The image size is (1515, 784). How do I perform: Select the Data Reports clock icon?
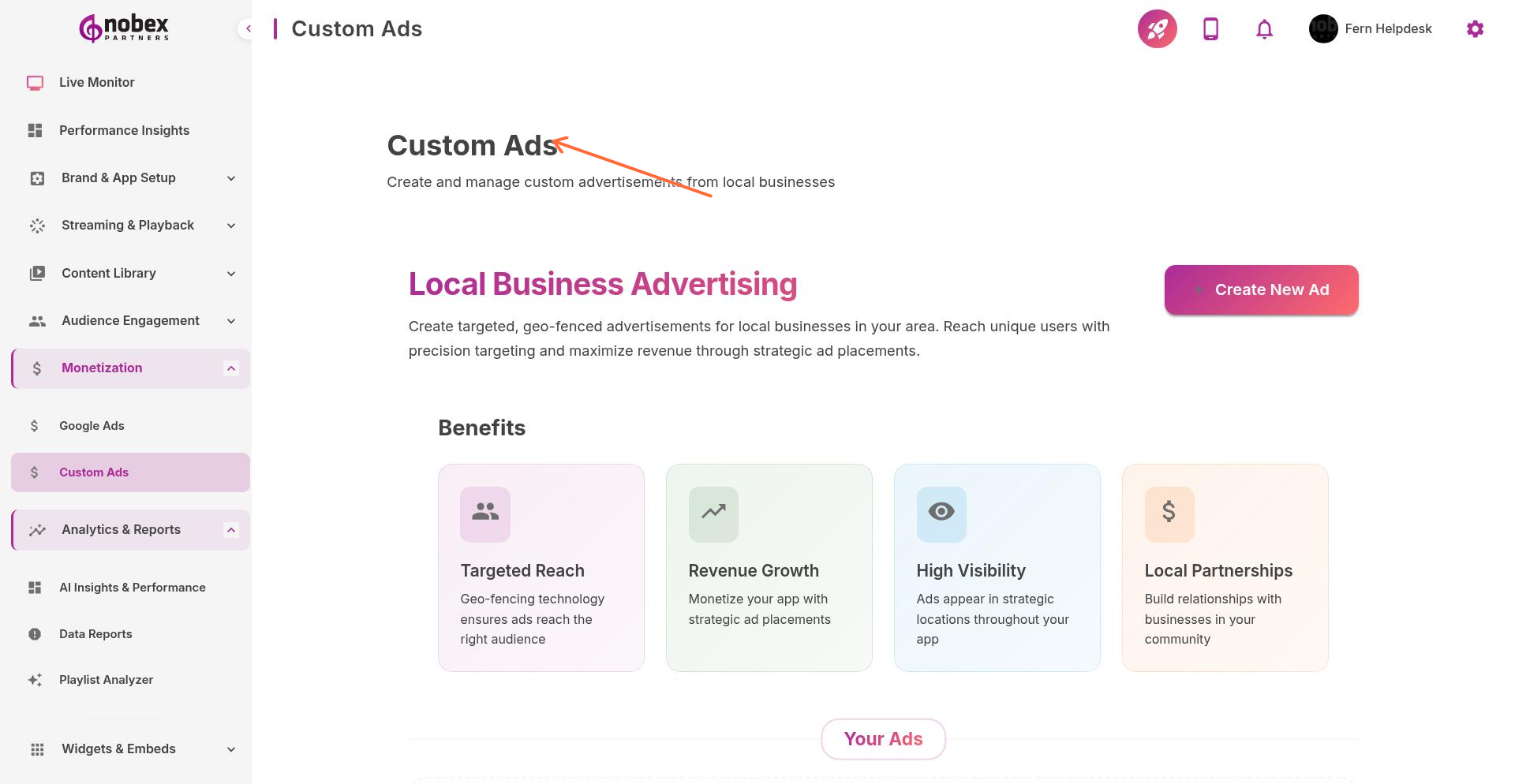tap(35, 633)
